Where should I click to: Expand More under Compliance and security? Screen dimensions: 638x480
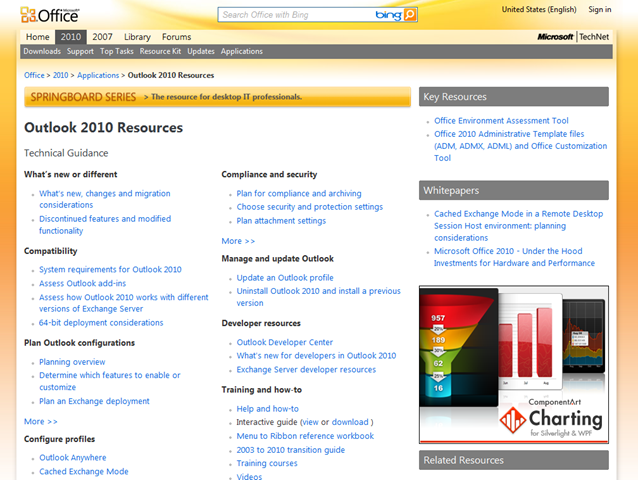(x=238, y=241)
